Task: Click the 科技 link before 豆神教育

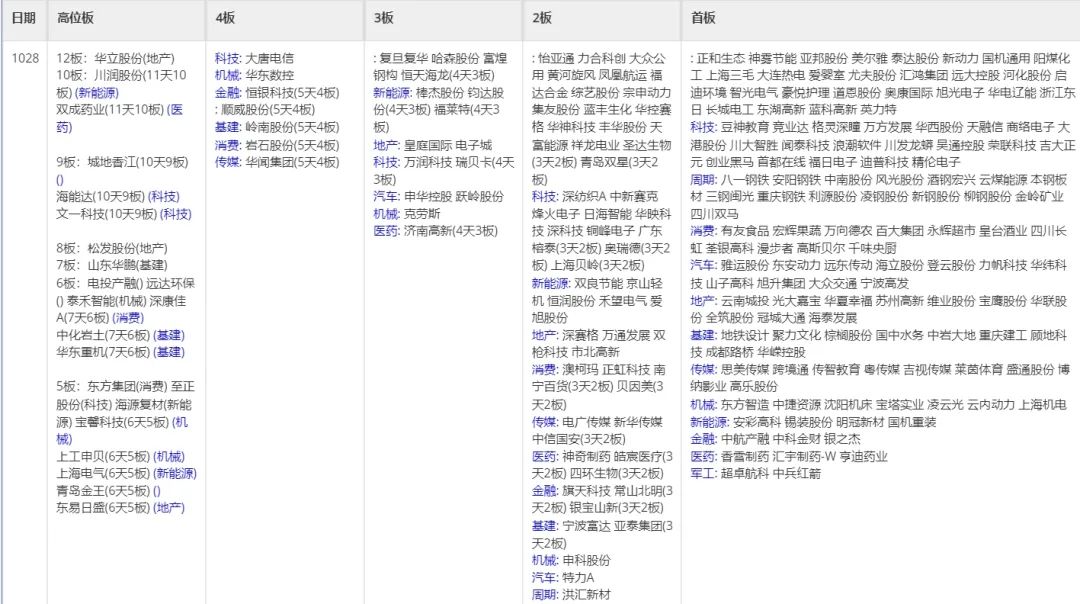Action: click(x=703, y=127)
